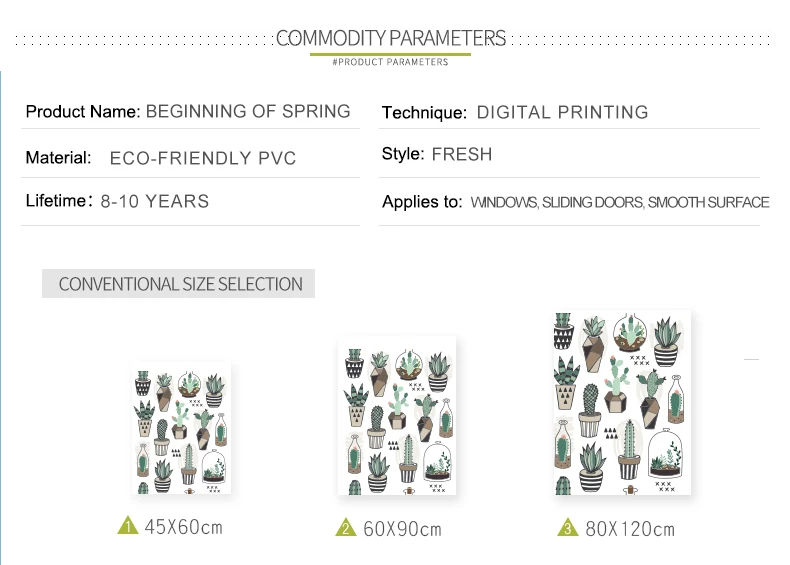Click the green underline below the heading
Viewport: 790px width, 565px height.
pyautogui.click(x=390, y=54)
